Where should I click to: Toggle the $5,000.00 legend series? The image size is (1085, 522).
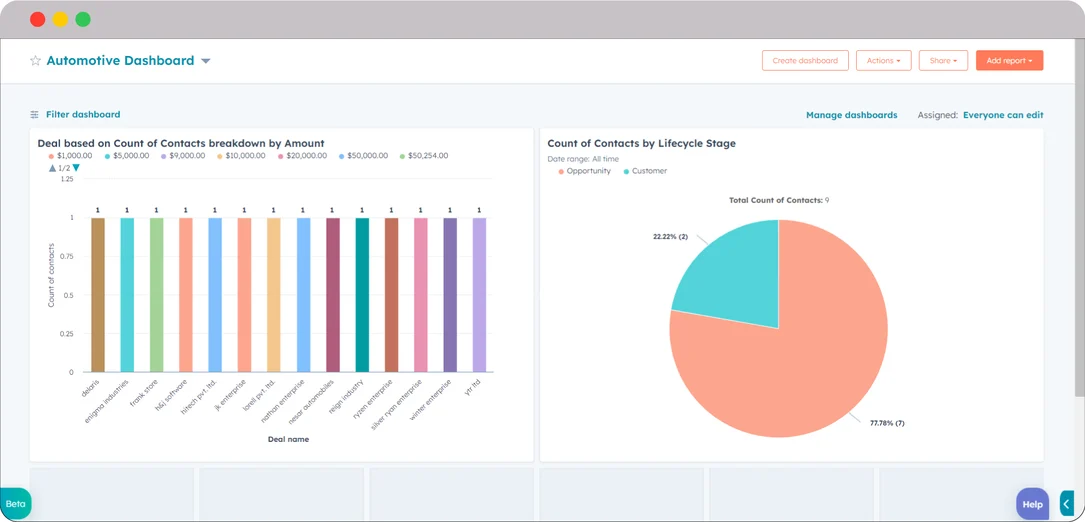127,156
